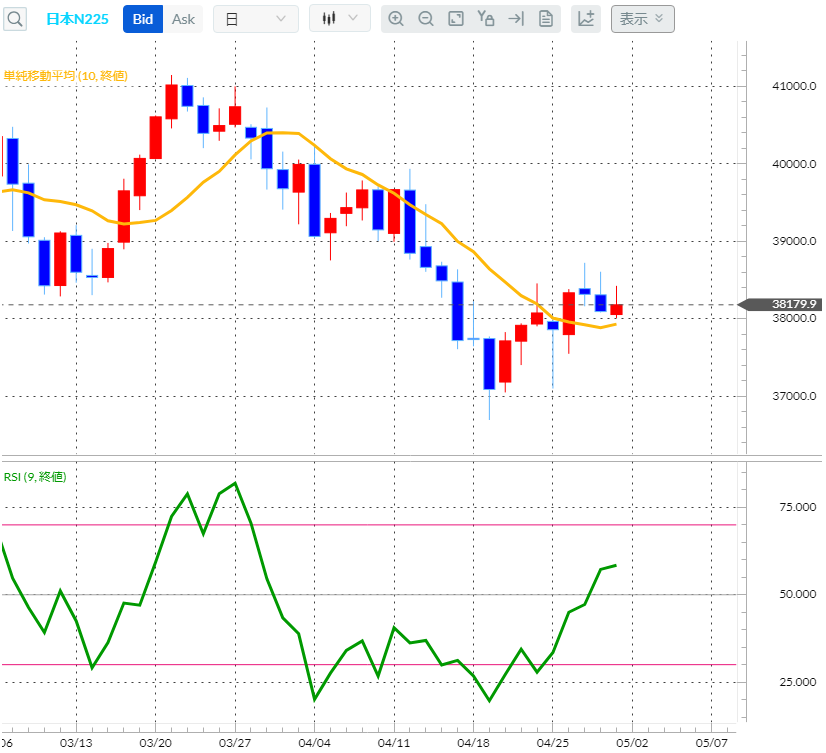This screenshot has height=753, width=826.
Task: Click the RSI (9, 終値) indicator label
Action: [x=33, y=477]
